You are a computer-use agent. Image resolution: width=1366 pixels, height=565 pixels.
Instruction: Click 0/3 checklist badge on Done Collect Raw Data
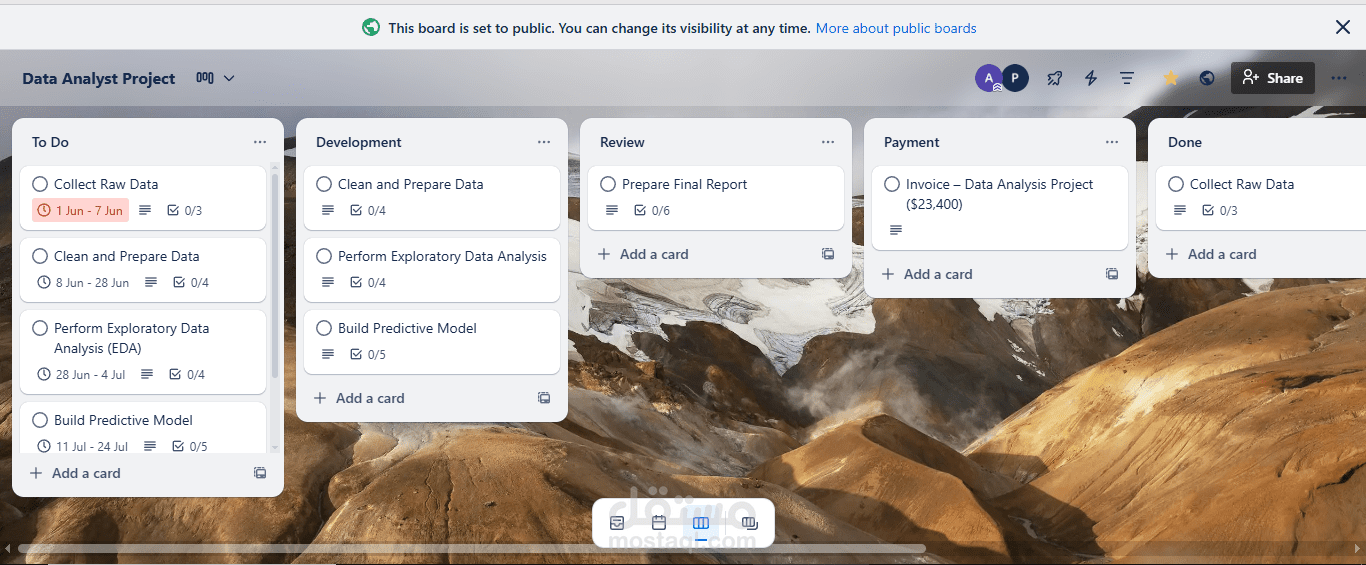pos(1220,210)
